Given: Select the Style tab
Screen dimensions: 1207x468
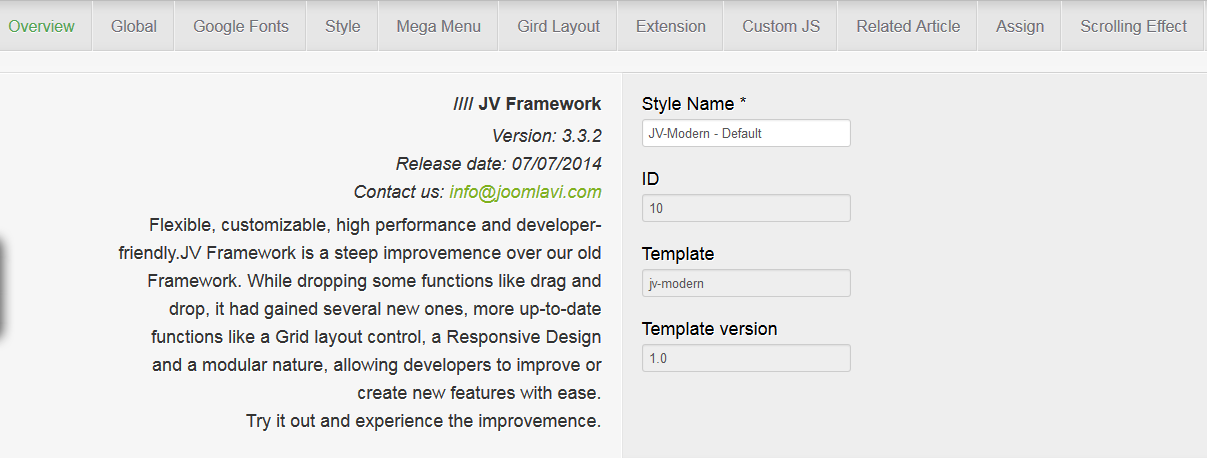Looking at the screenshot, I should tap(343, 26).
